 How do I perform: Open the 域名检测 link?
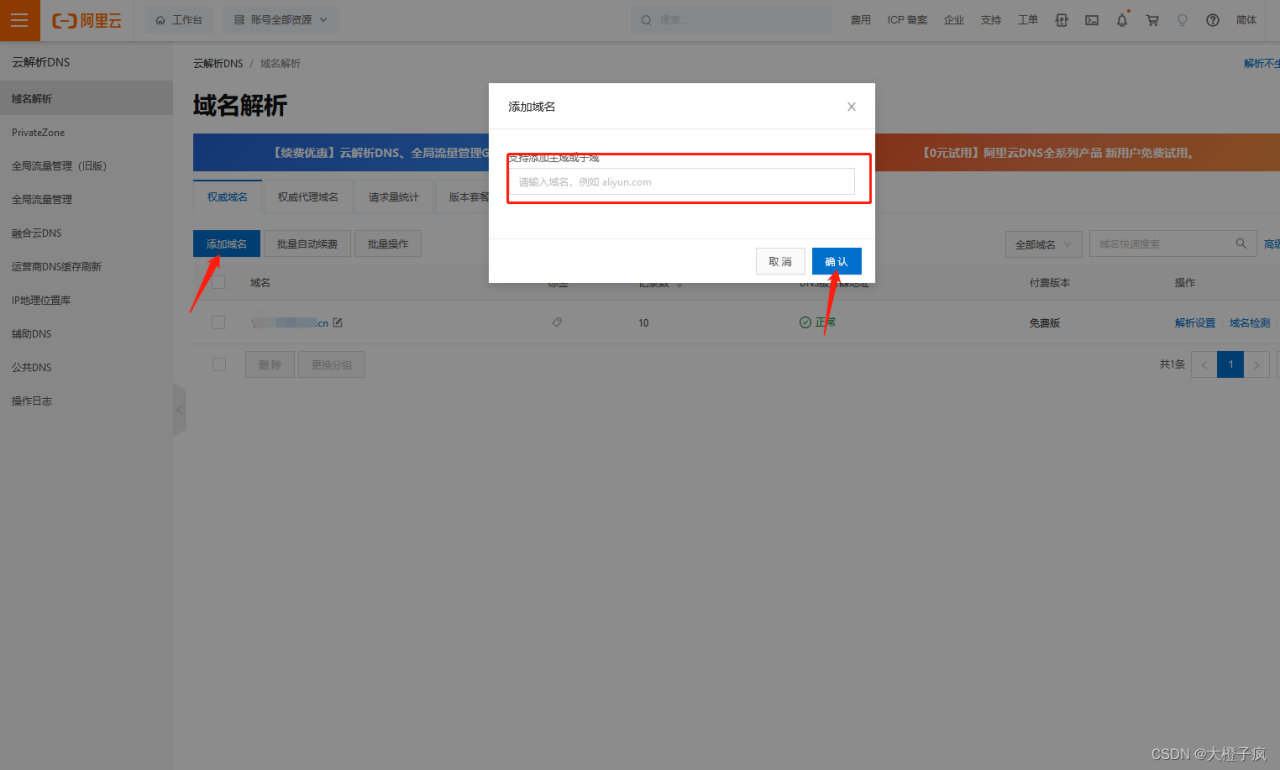point(1249,323)
